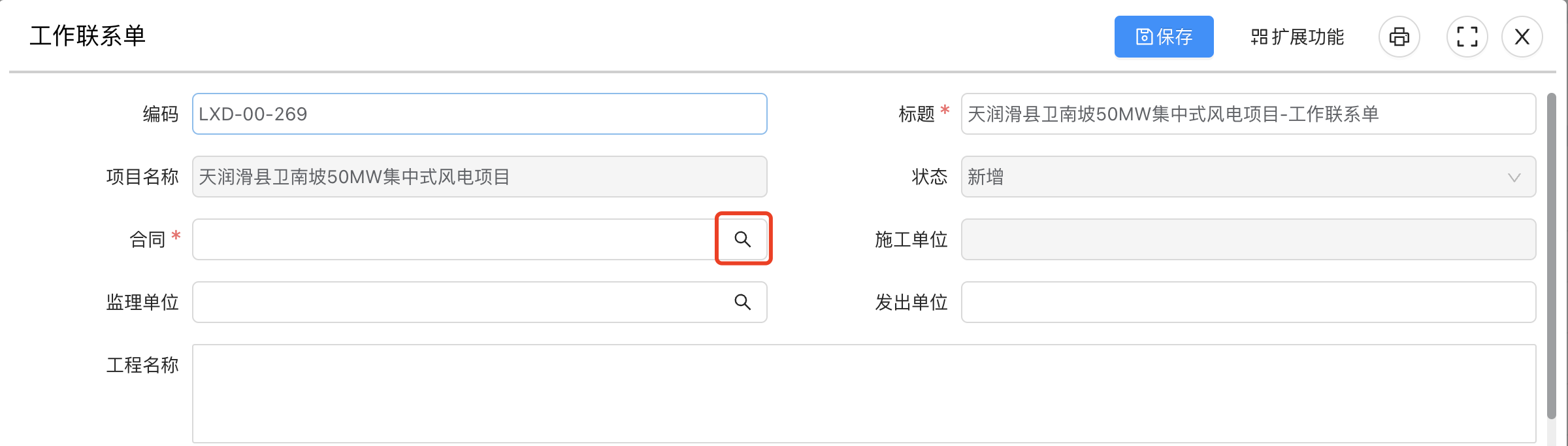1568x446 pixels.
Task: Click into the 标题 text field
Action: (1248, 114)
